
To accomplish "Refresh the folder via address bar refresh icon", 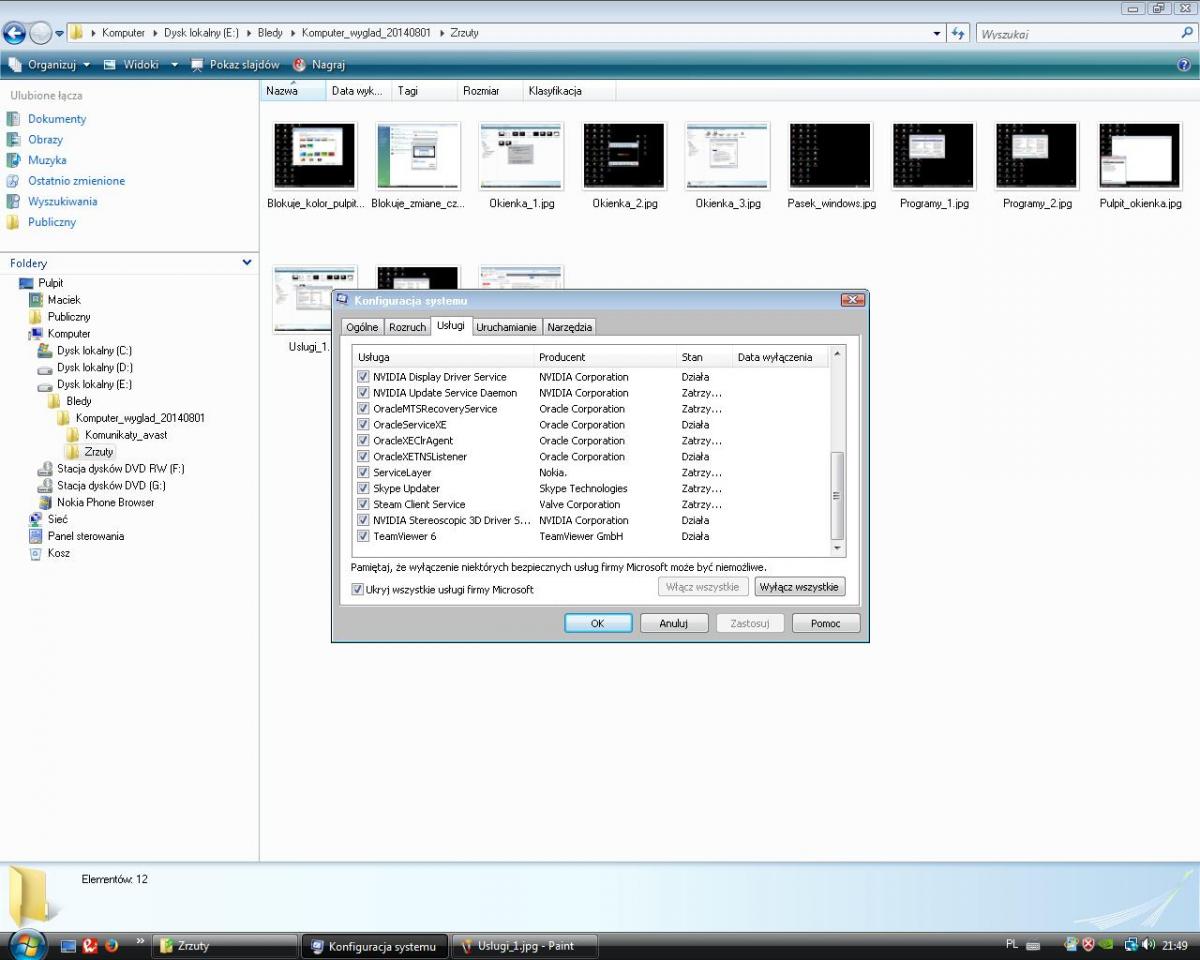I will pyautogui.click(x=958, y=33).
